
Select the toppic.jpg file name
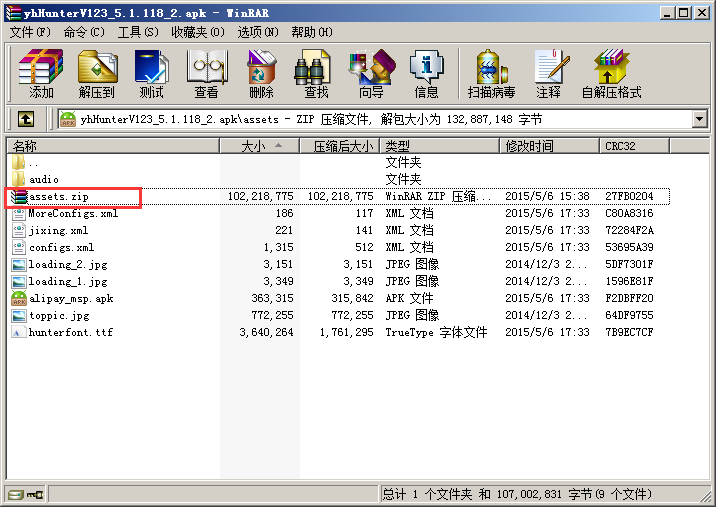pos(59,316)
